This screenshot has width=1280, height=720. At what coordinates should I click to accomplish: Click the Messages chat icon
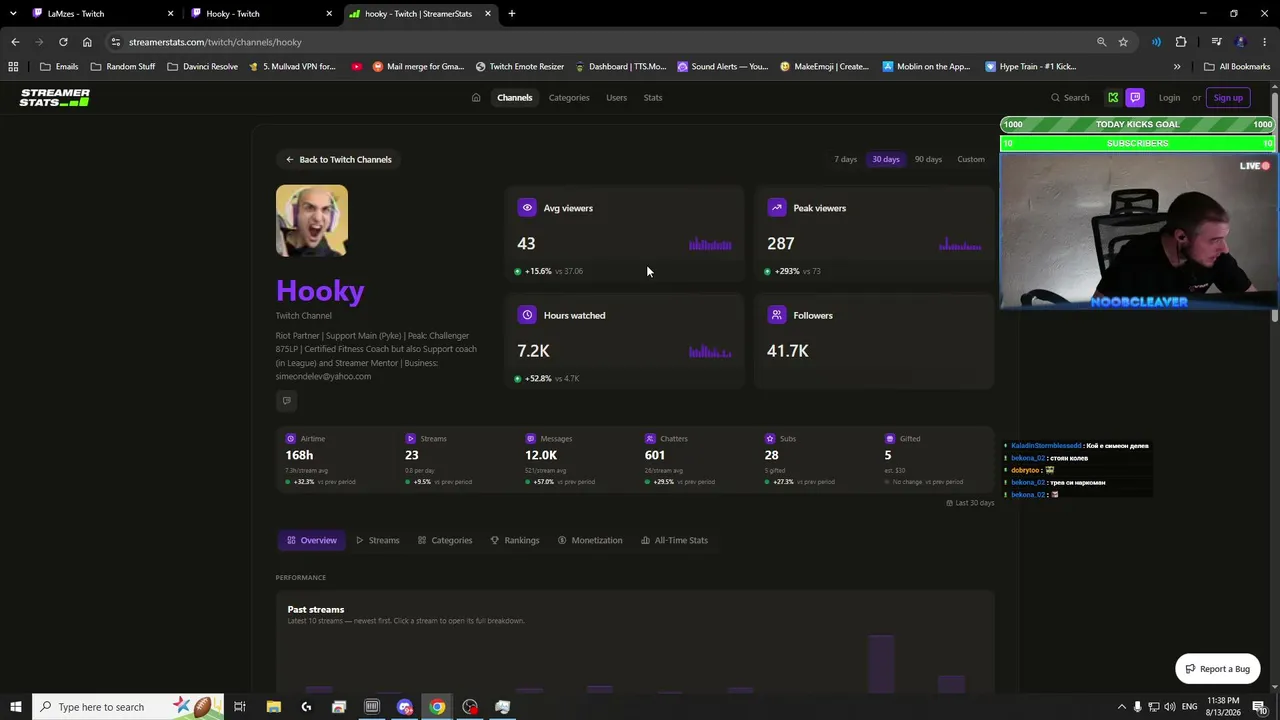[531, 438]
